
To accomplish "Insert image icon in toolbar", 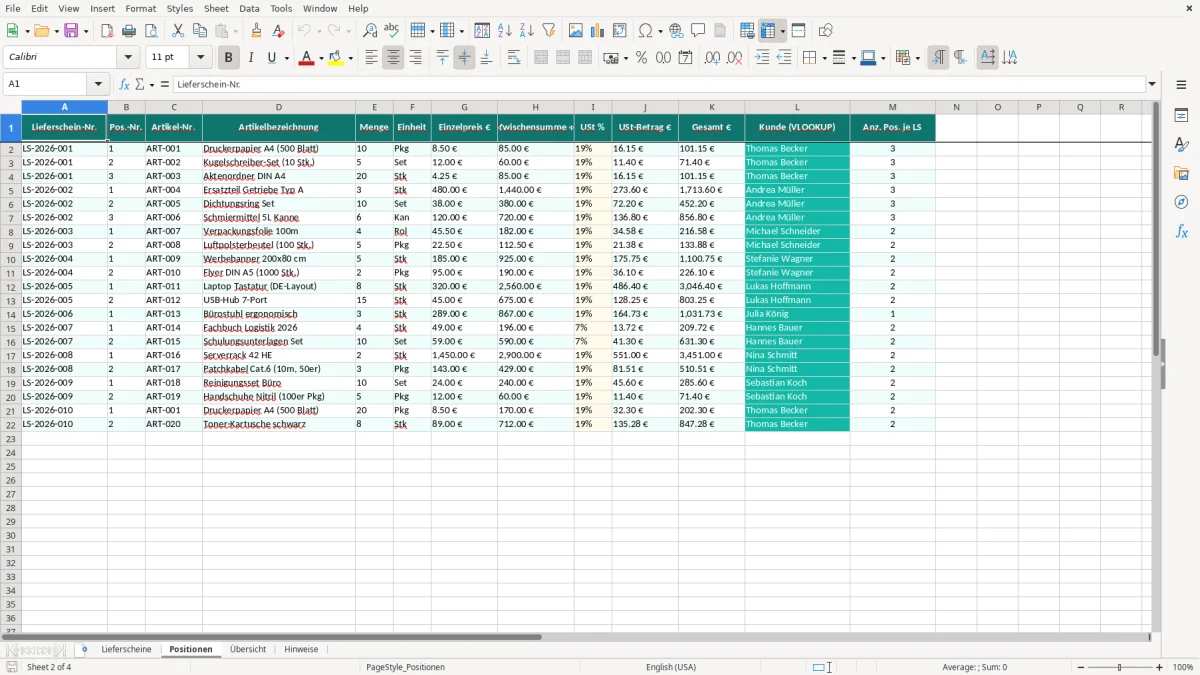I will click(576, 31).
